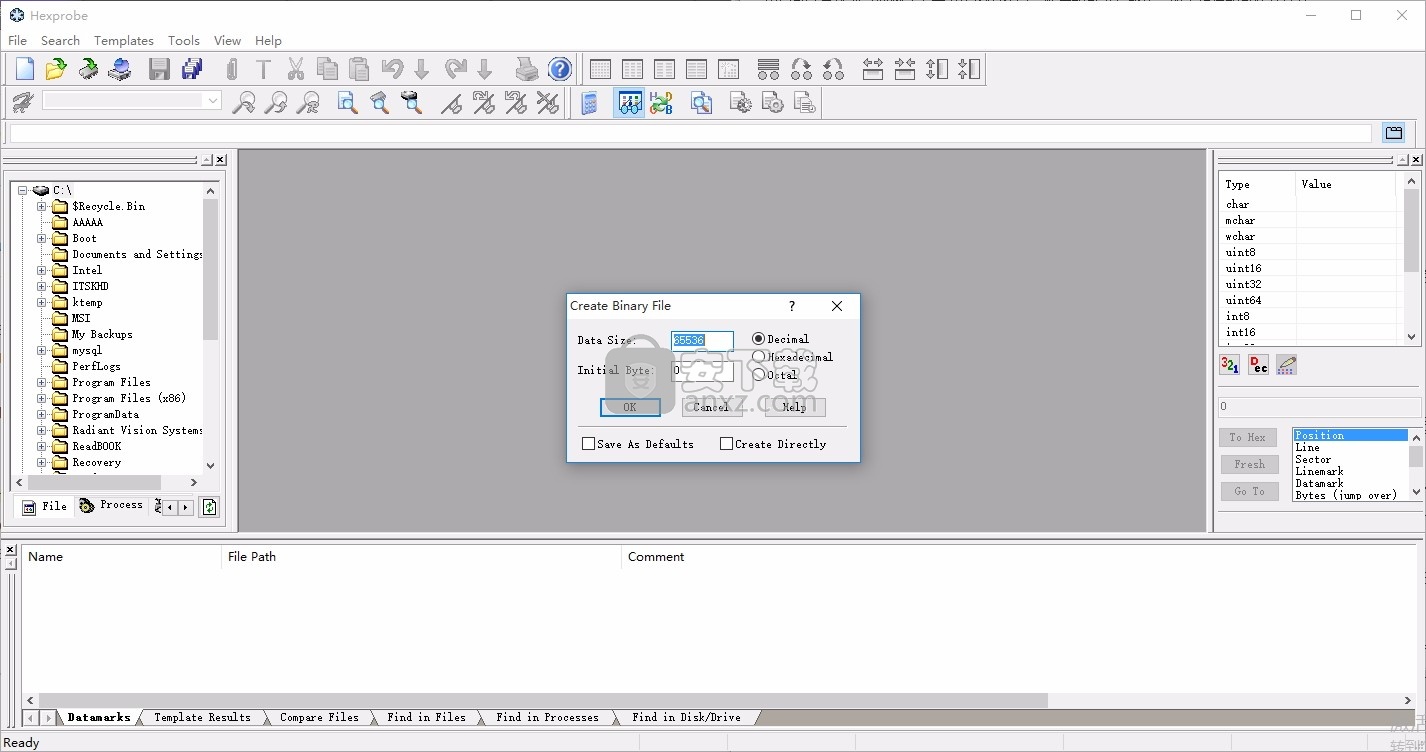
Task: Enable the Save As Defaults checkbox
Action: click(x=589, y=444)
